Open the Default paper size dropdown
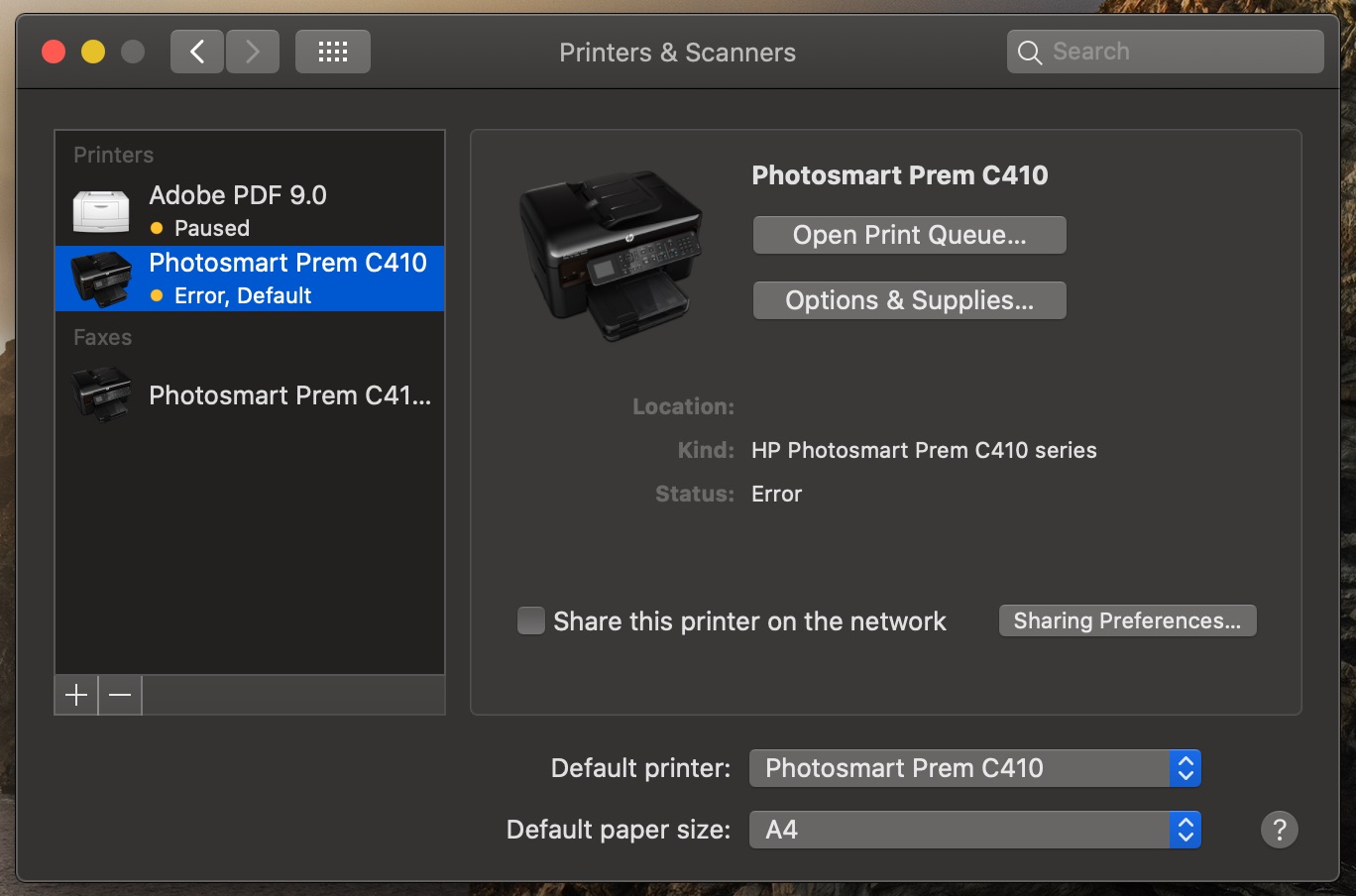 pos(974,830)
